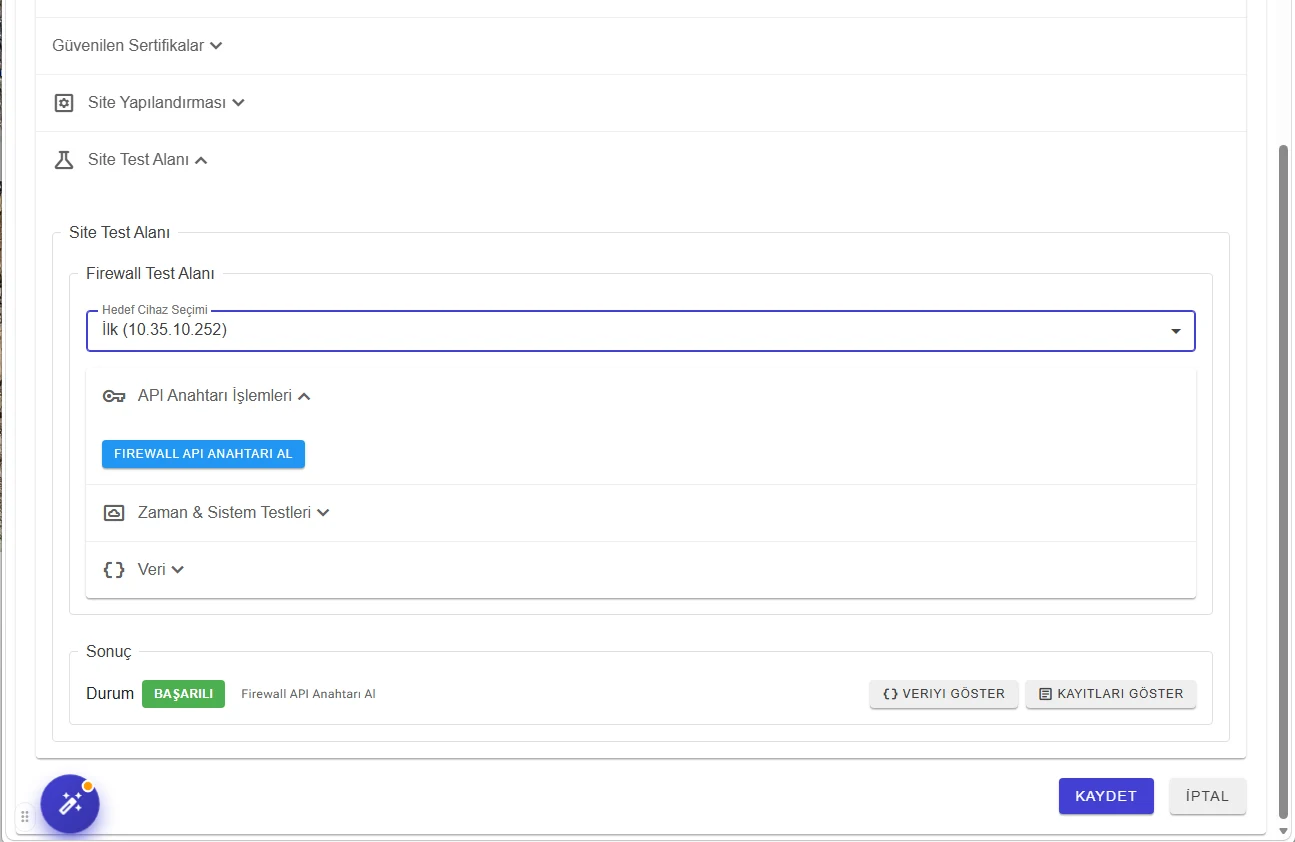The height and width of the screenshot is (842, 1295).
Task: Click the KAYITLARI GÖSTER button
Action: (x=1111, y=694)
